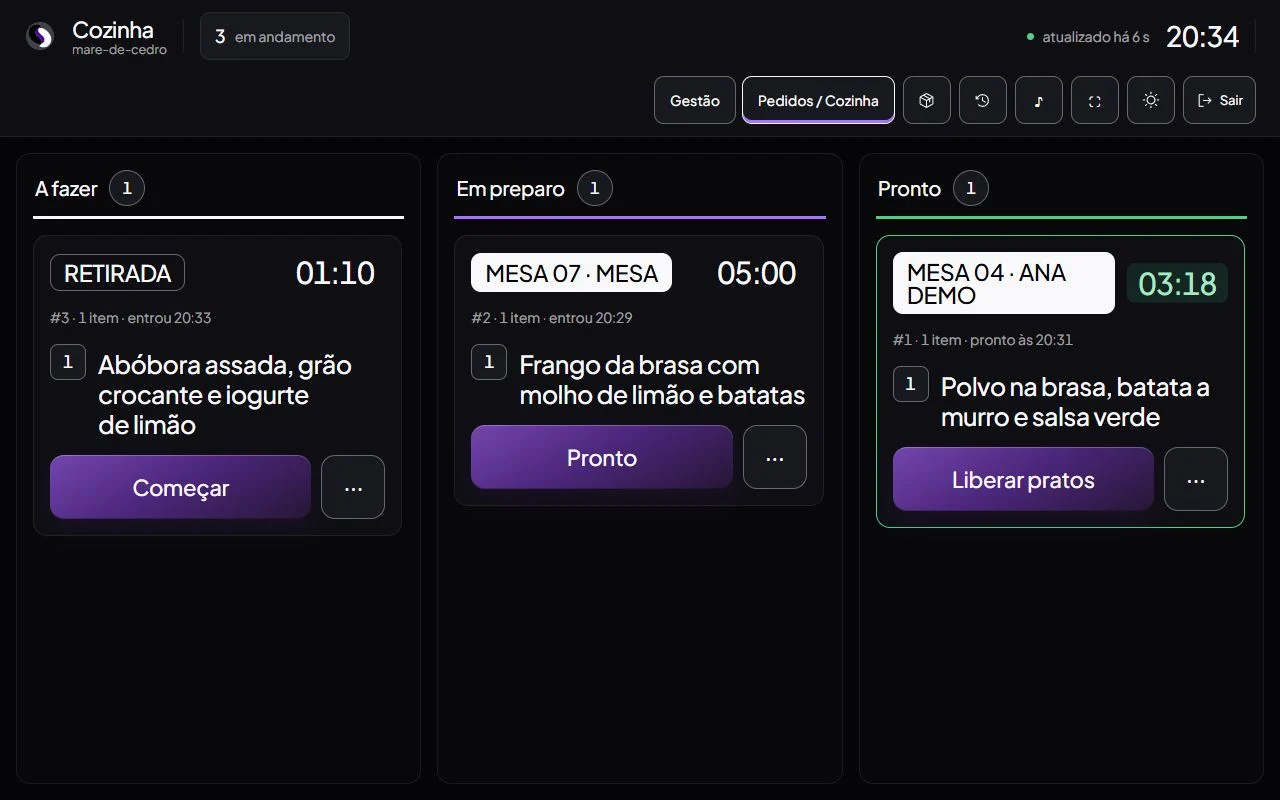Screen dimensions: 1280x800
Task: Click the '#2 · 1 item · entrou 20:29' text
Action: pos(552,318)
